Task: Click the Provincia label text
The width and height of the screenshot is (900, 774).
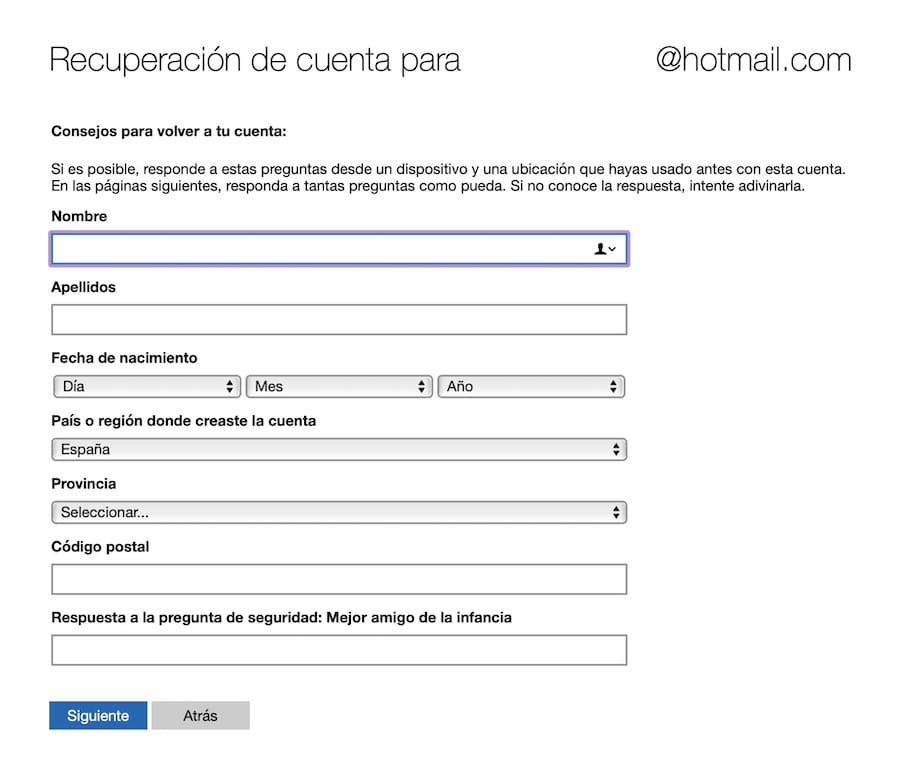Action: click(x=83, y=483)
